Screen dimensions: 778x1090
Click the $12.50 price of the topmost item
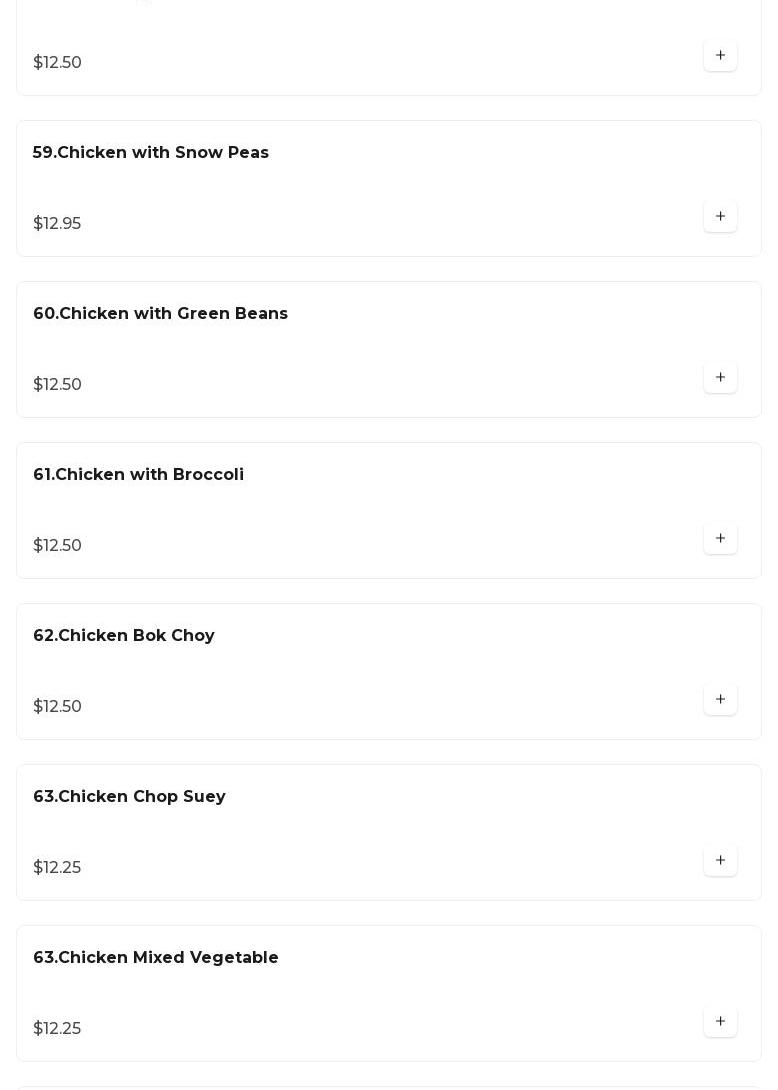click(x=57, y=63)
